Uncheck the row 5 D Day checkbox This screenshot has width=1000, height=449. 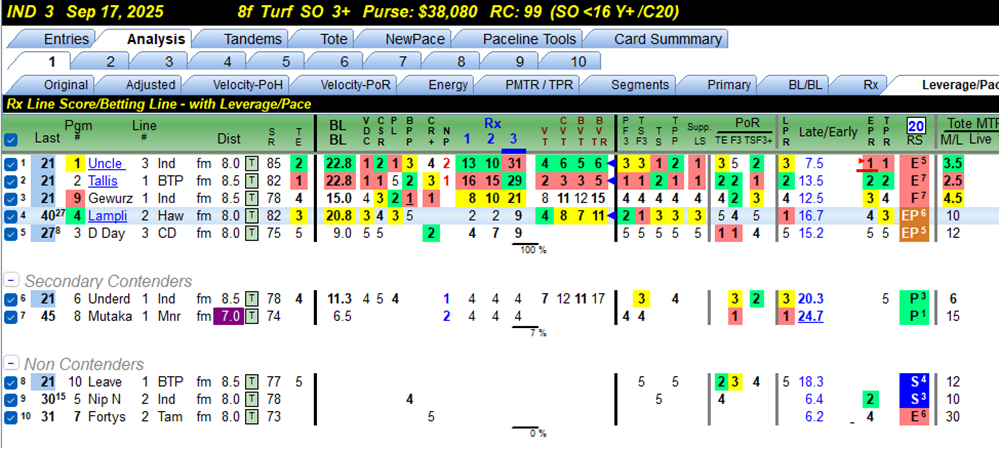pyautogui.click(x=10, y=233)
